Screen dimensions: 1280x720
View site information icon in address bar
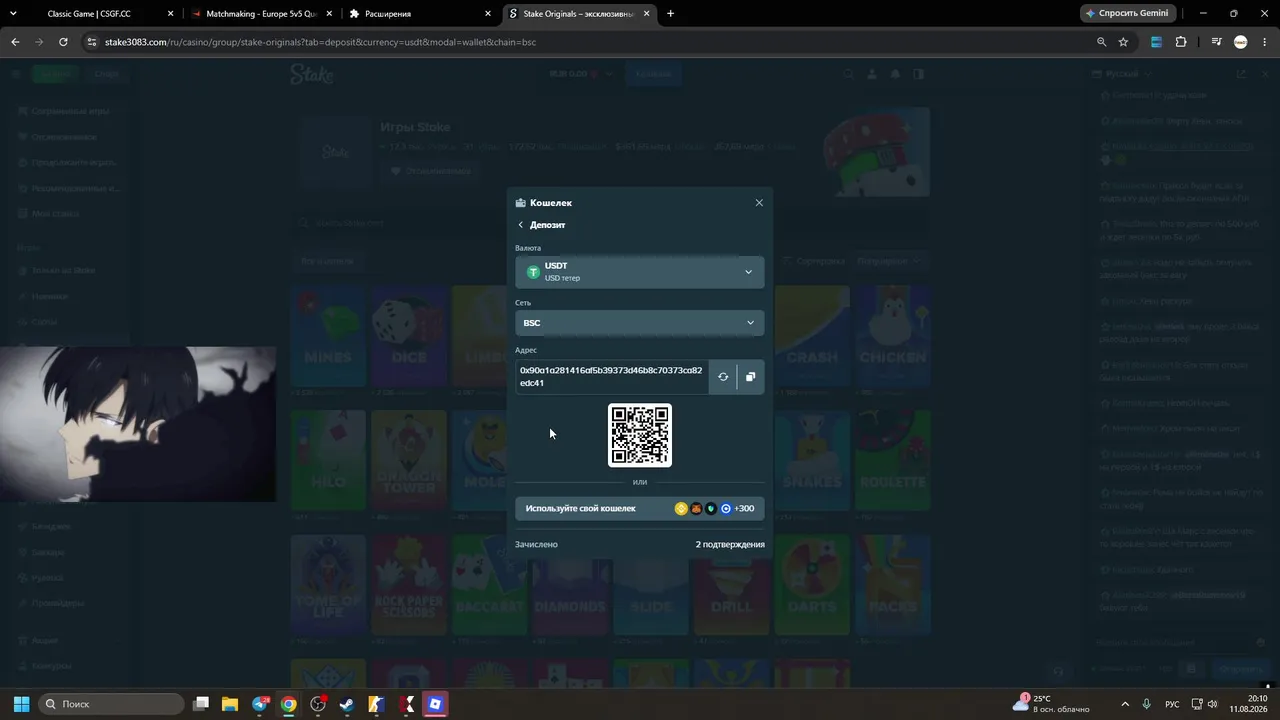coord(92,42)
